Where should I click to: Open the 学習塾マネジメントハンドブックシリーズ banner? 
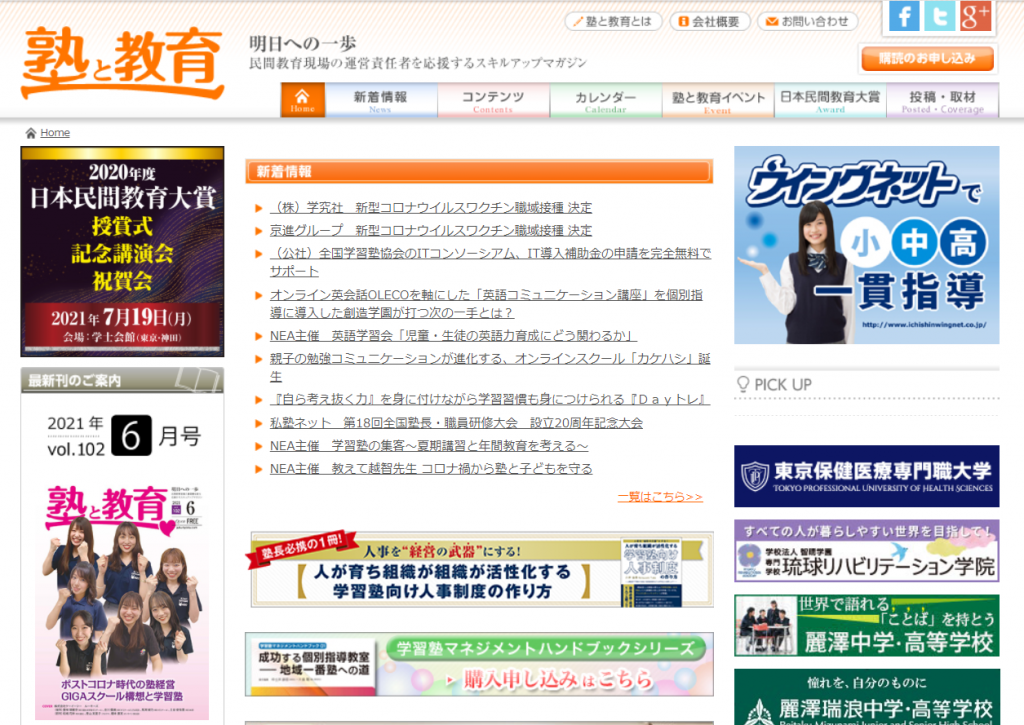click(479, 664)
